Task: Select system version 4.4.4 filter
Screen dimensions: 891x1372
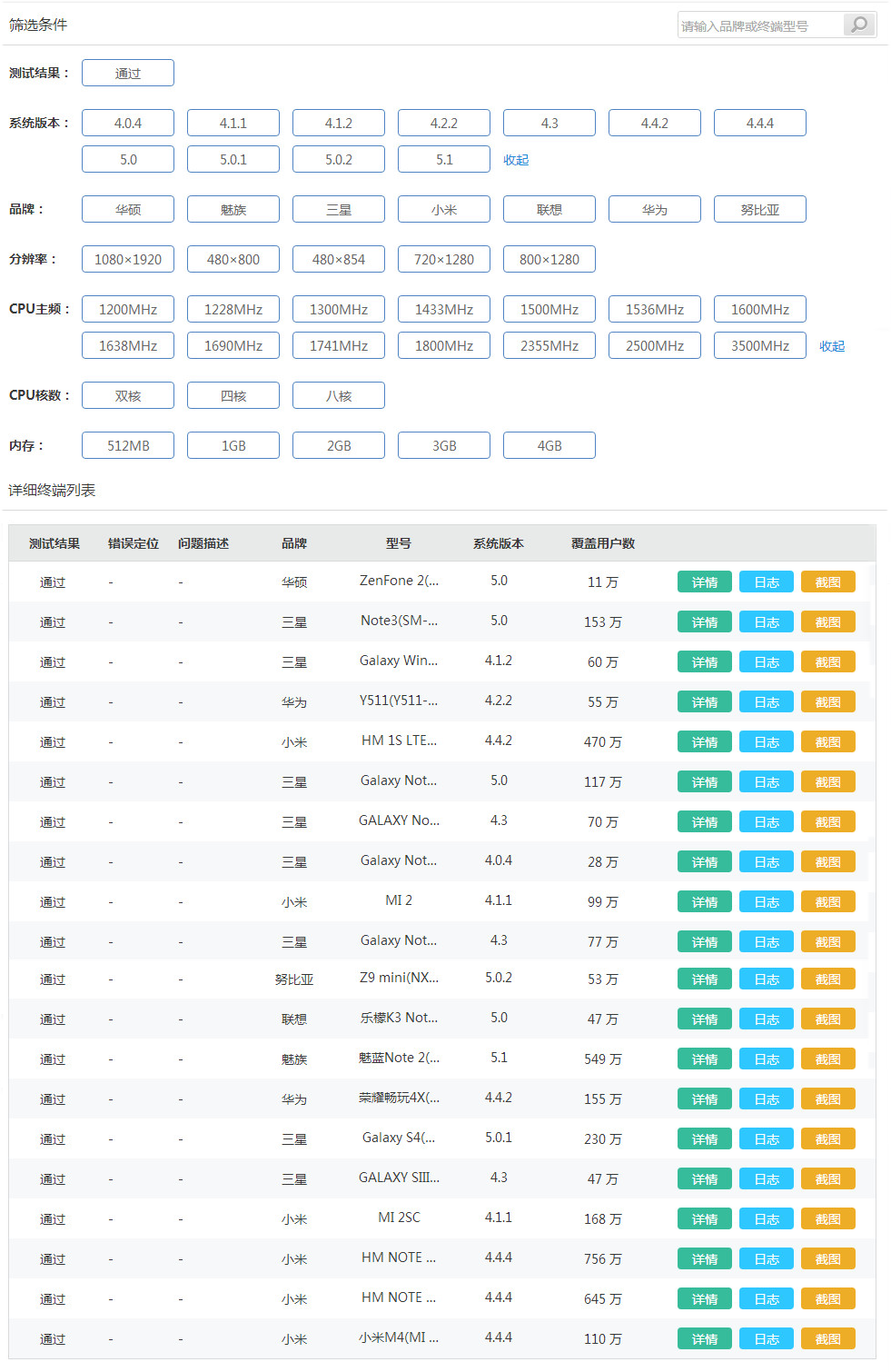Action: [760, 123]
